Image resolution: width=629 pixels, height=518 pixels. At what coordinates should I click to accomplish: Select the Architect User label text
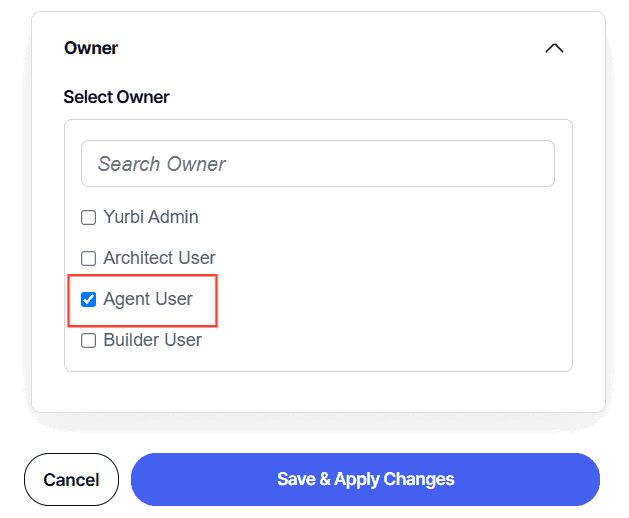[159, 258]
